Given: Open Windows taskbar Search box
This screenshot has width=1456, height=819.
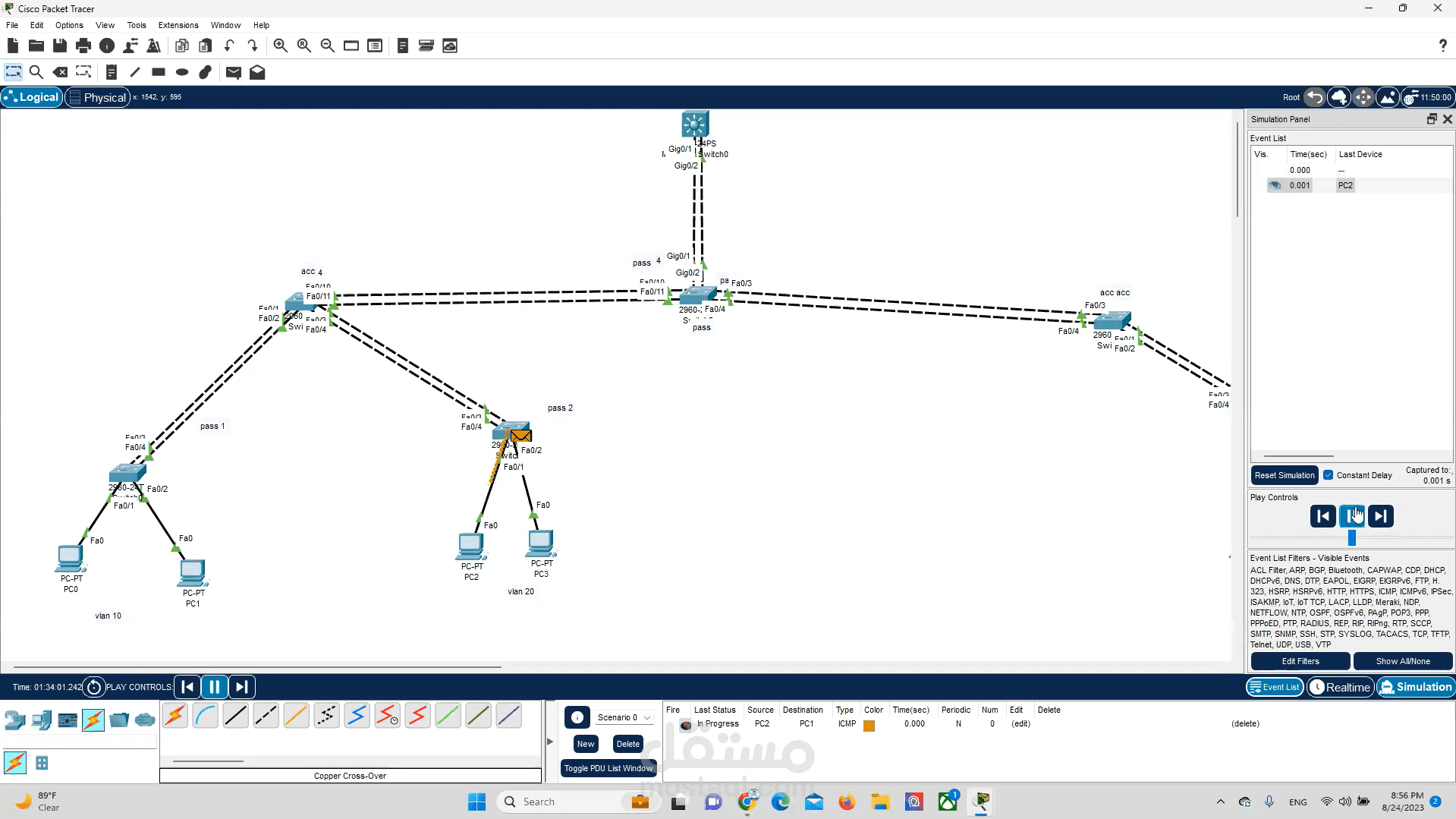Looking at the screenshot, I should tap(577, 802).
